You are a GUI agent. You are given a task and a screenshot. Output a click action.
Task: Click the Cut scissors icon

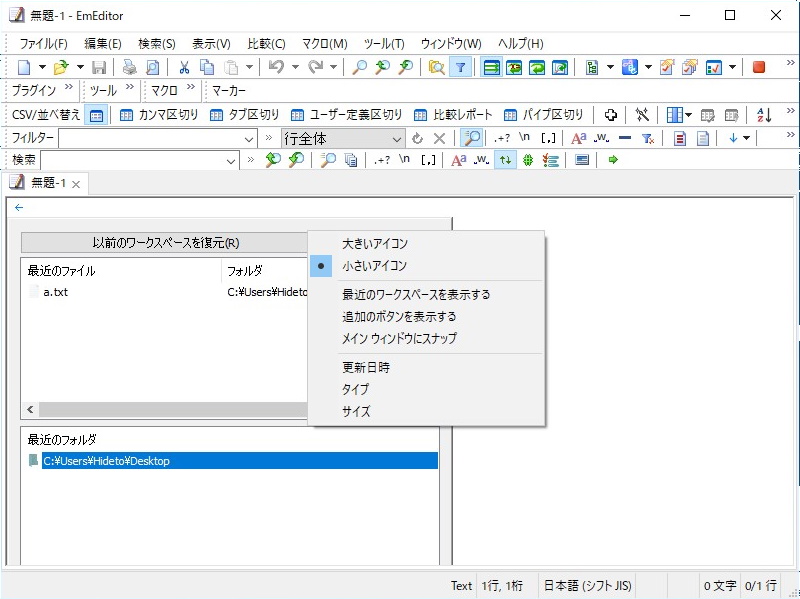tap(184, 67)
